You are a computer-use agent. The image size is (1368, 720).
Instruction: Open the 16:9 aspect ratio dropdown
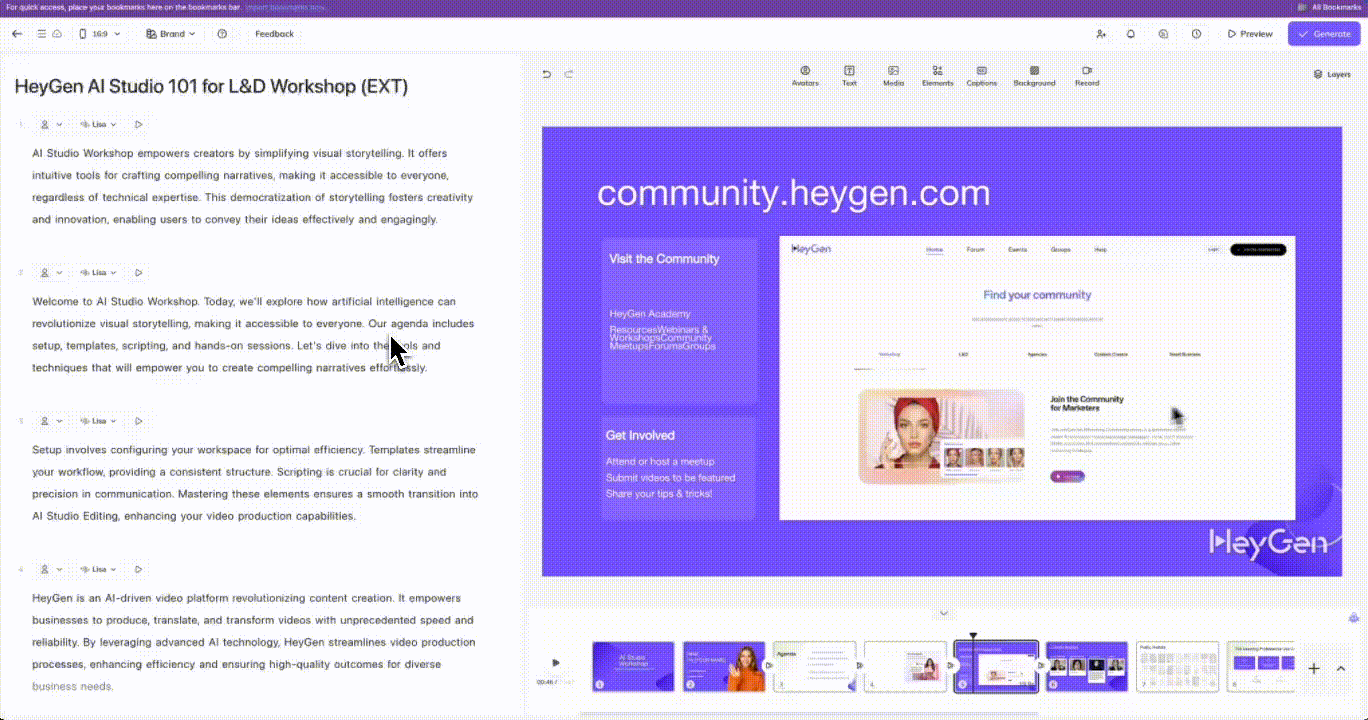[x=100, y=34]
